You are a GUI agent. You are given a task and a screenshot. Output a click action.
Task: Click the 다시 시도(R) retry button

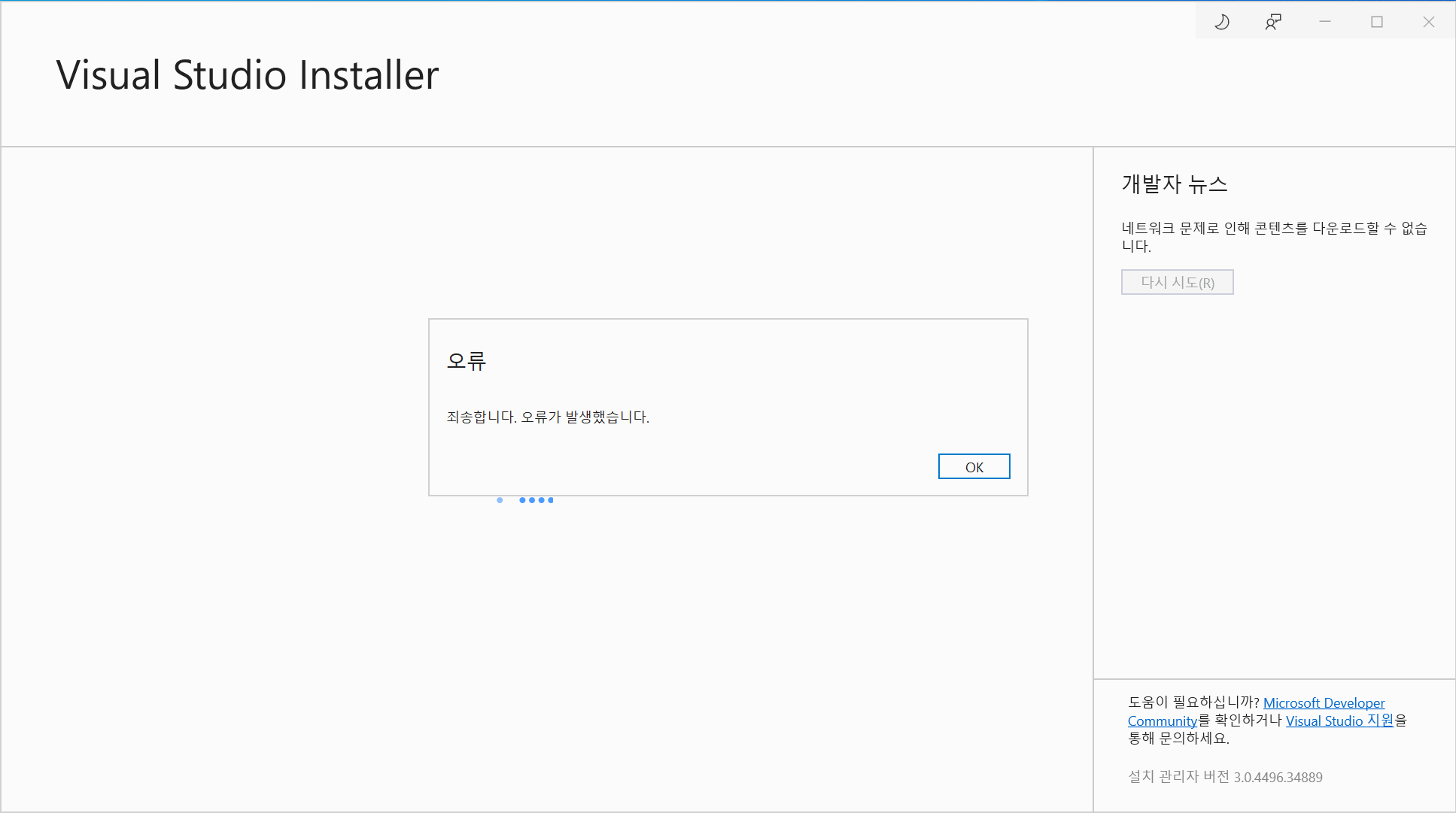(x=1177, y=282)
